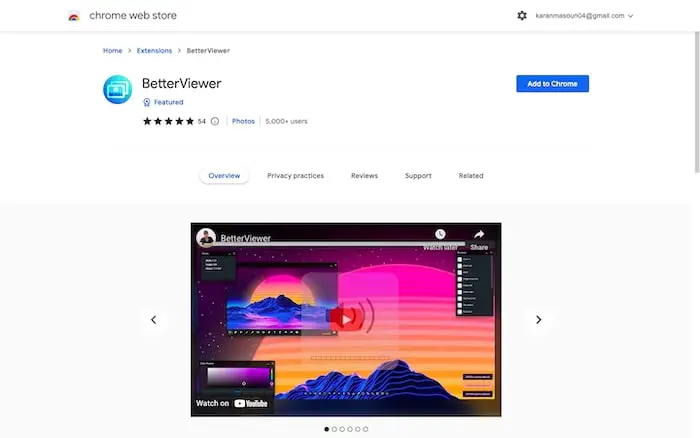
Task: Click the account email address text
Action: [x=580, y=16]
